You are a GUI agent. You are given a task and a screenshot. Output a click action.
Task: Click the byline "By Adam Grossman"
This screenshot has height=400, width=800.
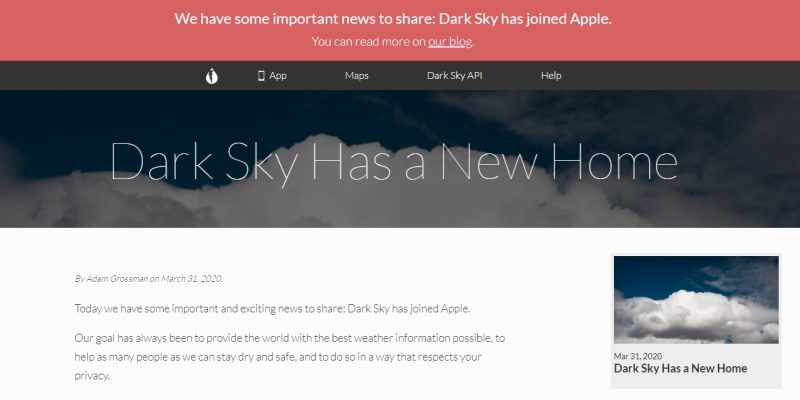tap(112, 279)
